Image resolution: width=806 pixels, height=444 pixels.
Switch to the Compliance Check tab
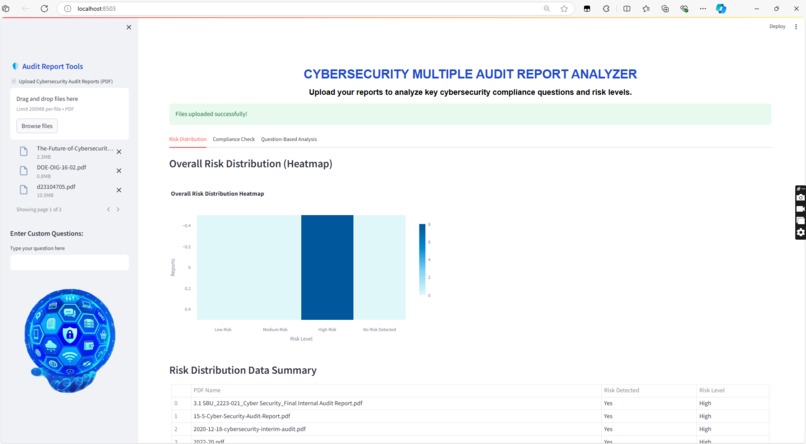coord(234,139)
